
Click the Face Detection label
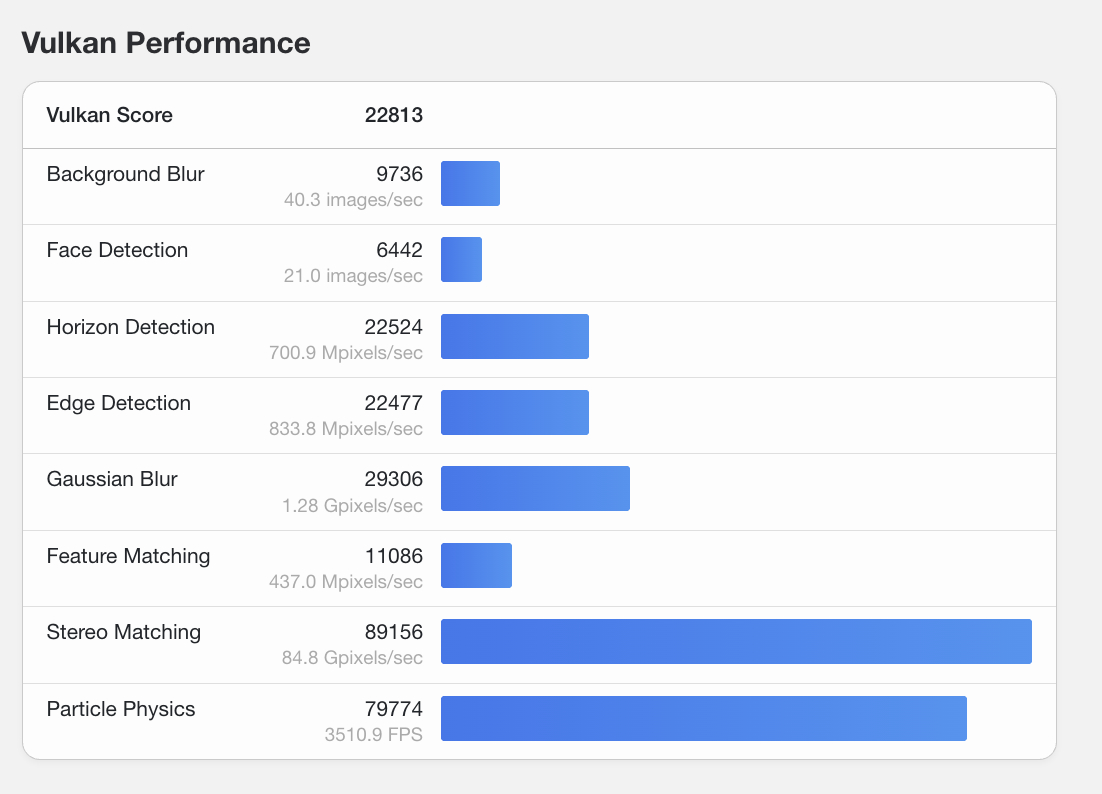point(117,250)
